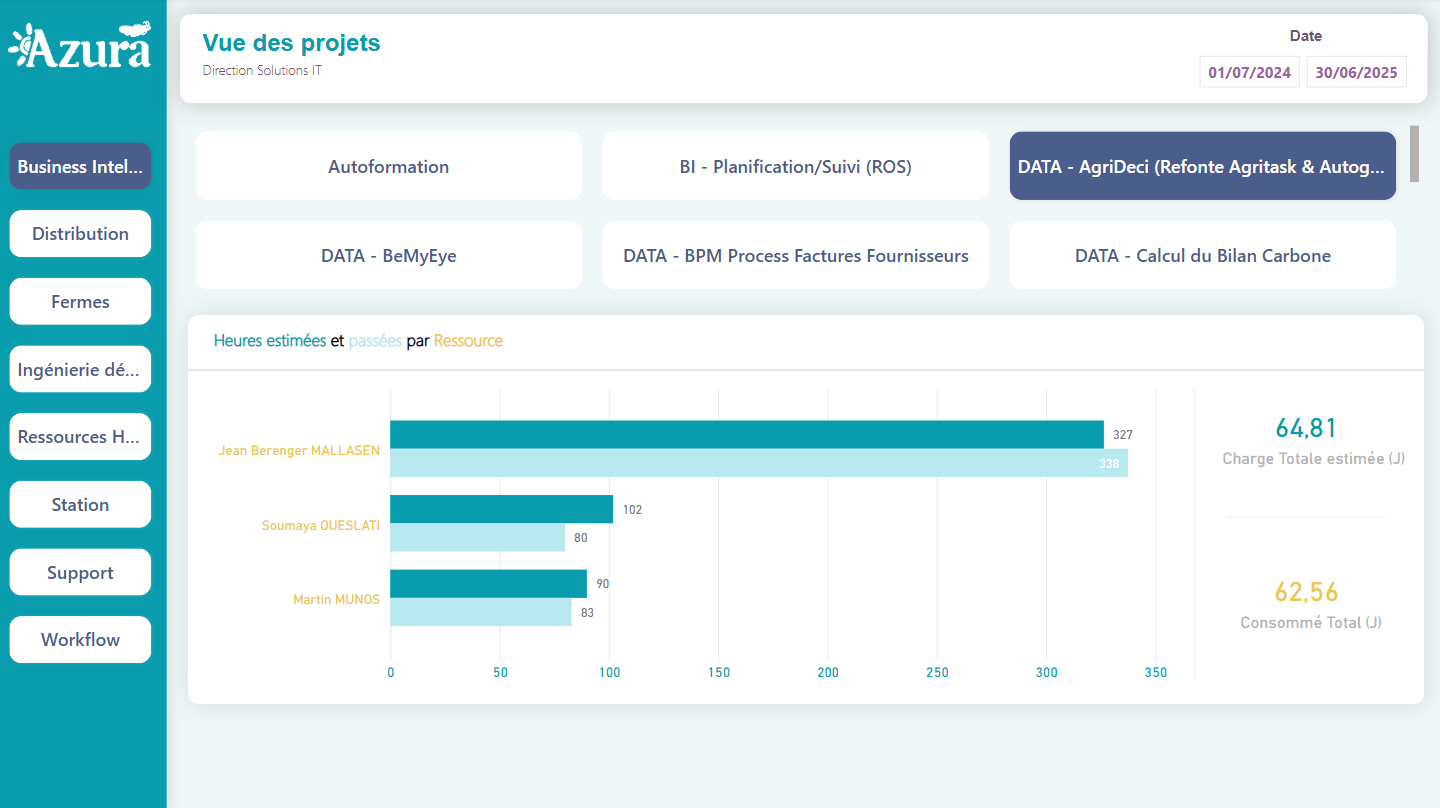Select DATA - BPM Process Factures Fournisseurs

pos(795,256)
